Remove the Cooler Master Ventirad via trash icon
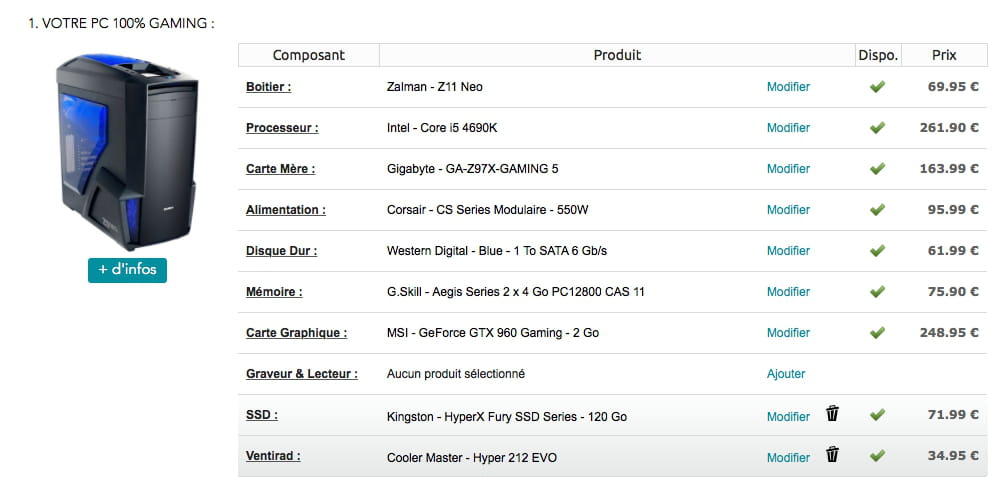The width and height of the screenshot is (995, 480). pyautogui.click(x=832, y=455)
